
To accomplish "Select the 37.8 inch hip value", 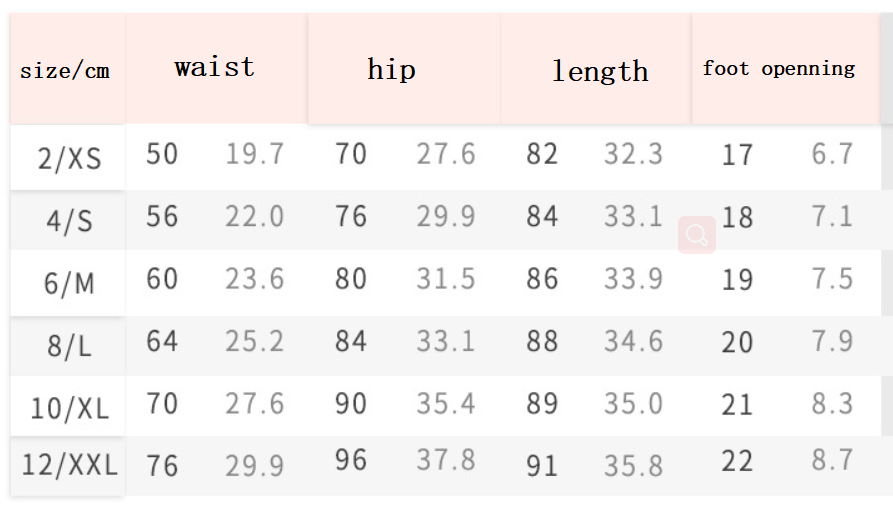I will coord(446,461).
